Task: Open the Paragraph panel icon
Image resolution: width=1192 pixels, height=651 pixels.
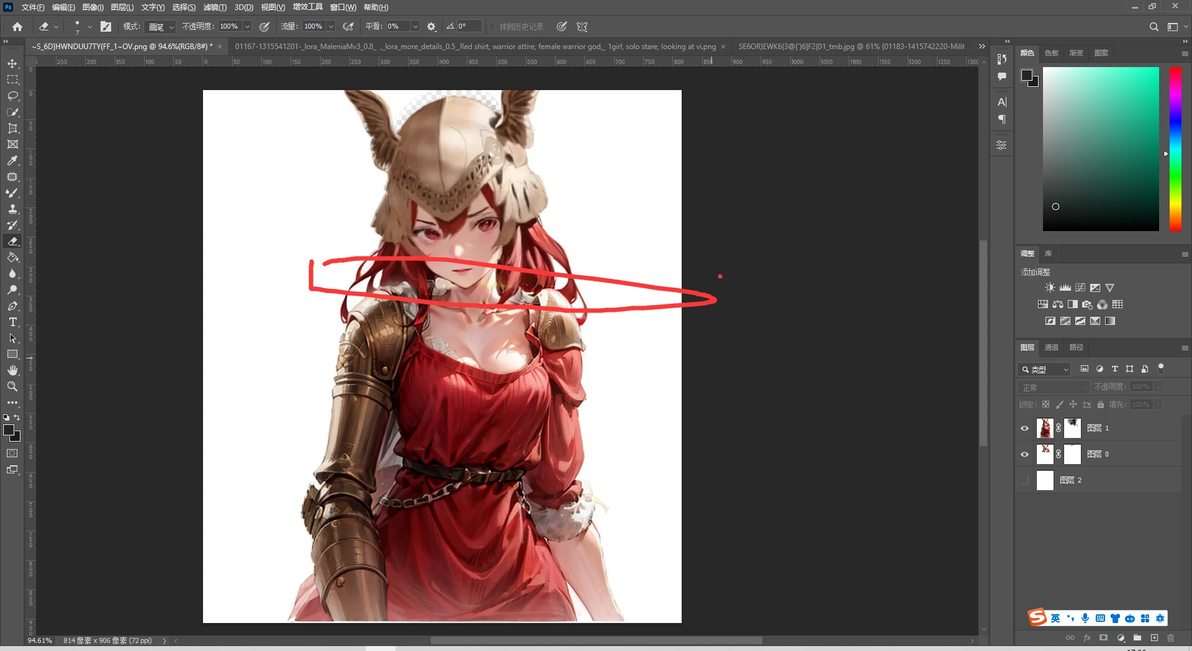Action: pyautogui.click(x=1001, y=119)
